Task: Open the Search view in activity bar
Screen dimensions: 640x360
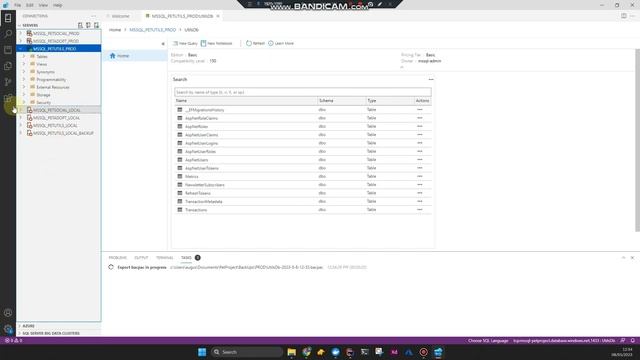Action: [8, 34]
